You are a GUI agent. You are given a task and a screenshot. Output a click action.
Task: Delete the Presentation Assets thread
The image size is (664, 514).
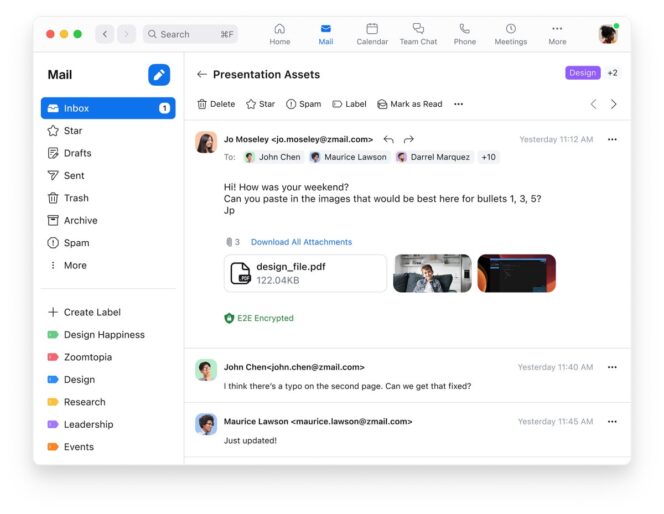tap(216, 104)
